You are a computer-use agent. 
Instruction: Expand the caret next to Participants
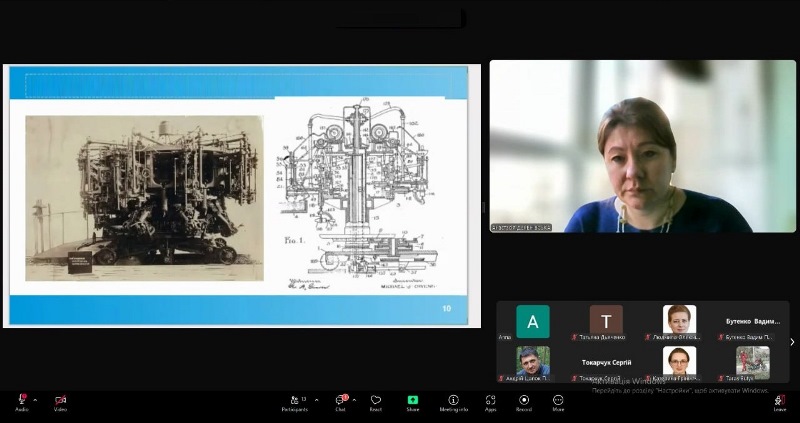[317, 400]
